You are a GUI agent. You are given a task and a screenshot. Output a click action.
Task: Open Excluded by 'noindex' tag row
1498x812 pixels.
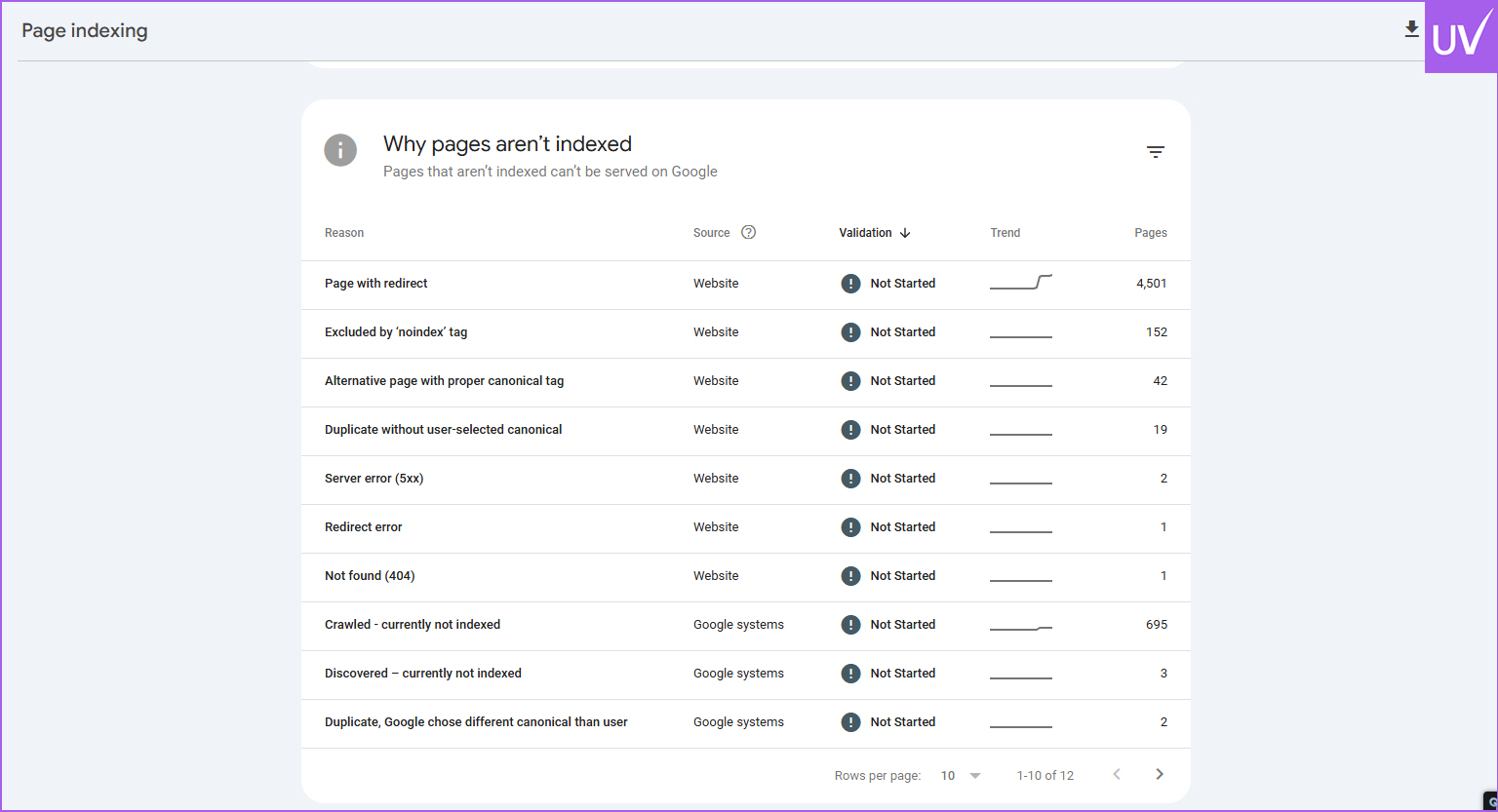[396, 332]
